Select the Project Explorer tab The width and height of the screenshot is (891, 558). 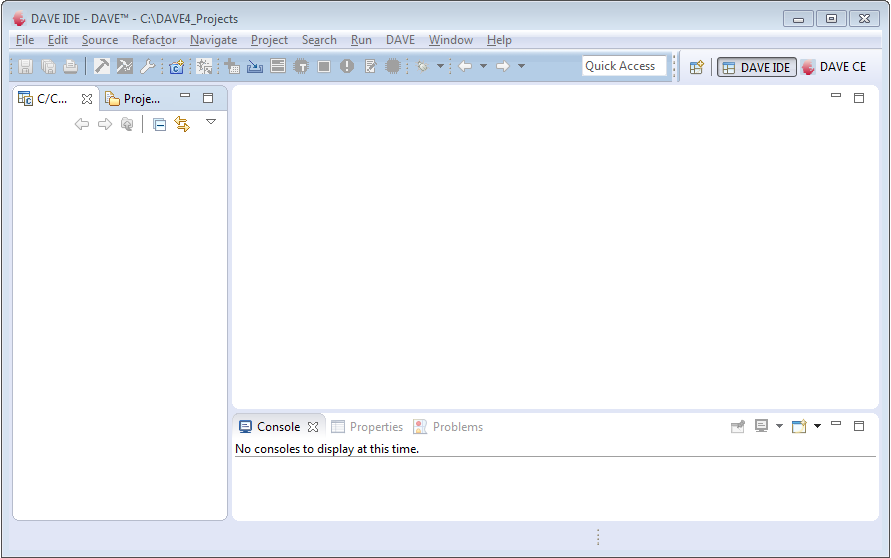[x=133, y=99]
